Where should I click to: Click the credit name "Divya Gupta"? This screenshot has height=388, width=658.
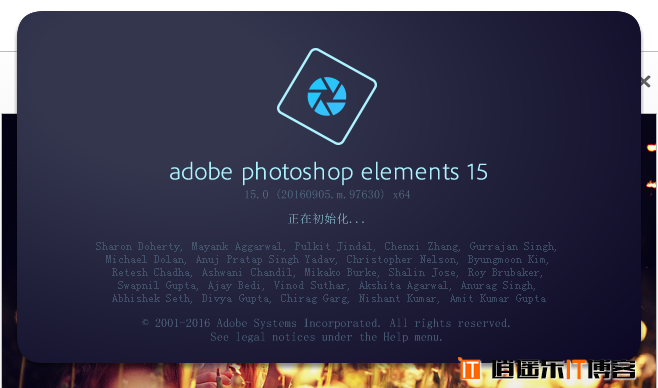click(x=235, y=299)
